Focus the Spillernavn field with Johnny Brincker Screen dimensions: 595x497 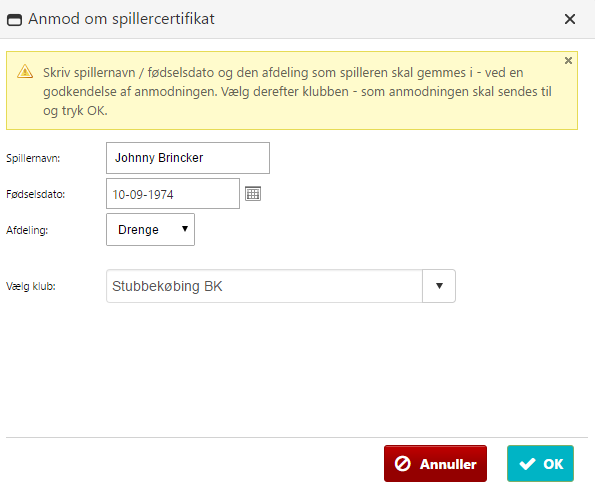tap(188, 158)
